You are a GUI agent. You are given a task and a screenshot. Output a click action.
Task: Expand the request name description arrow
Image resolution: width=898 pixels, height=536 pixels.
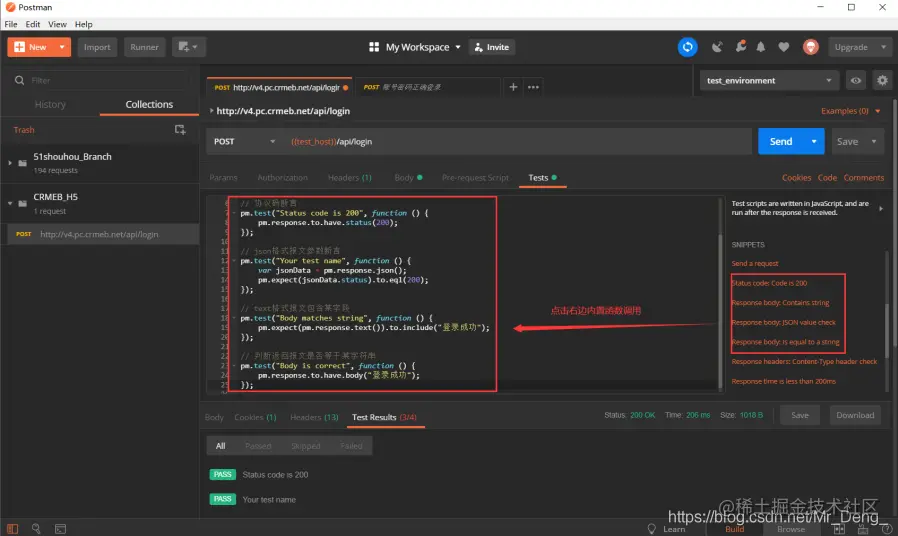tap(211, 111)
